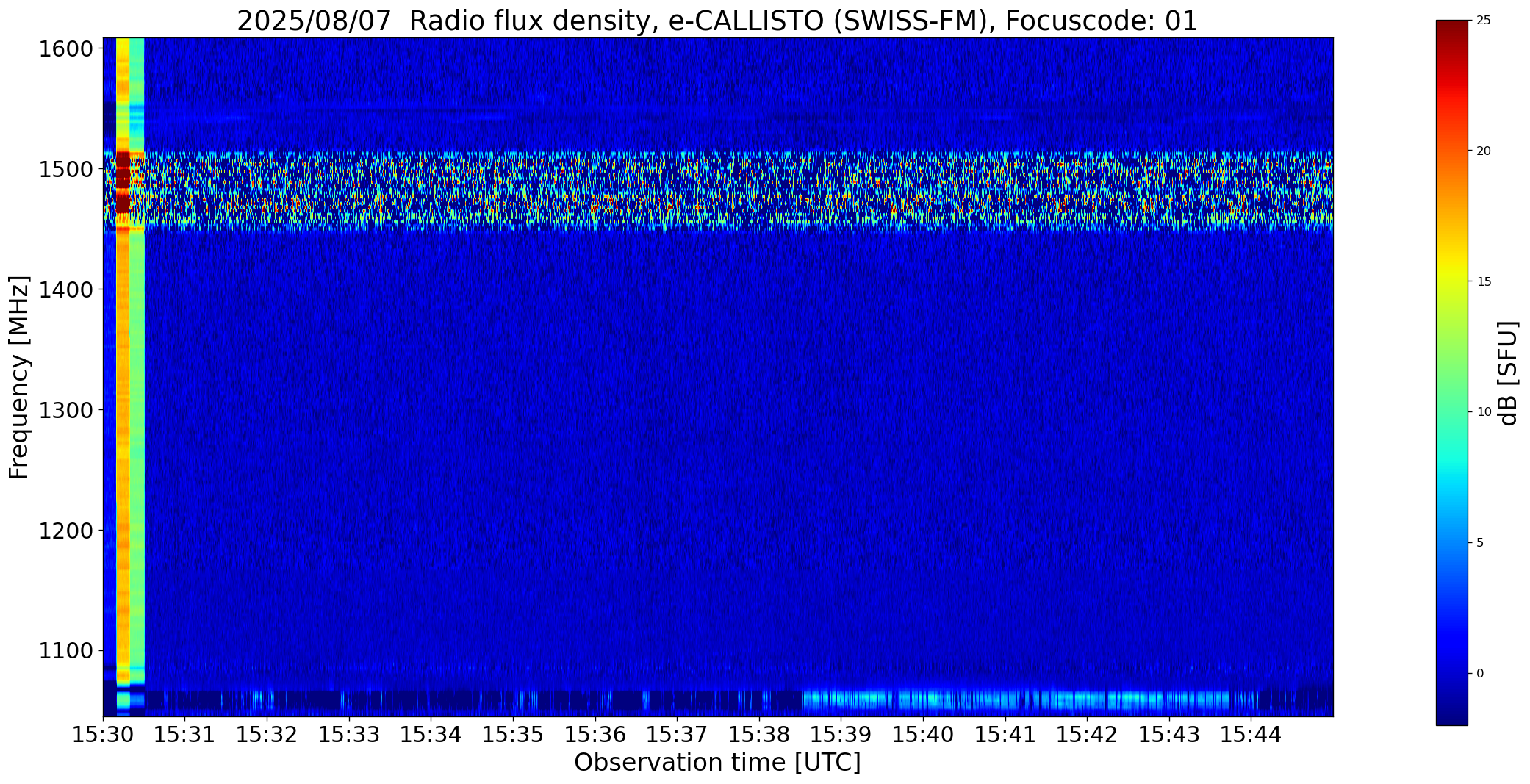Click the 15:38 time tick label
Screen dimensions: 1530x784
pos(760,735)
